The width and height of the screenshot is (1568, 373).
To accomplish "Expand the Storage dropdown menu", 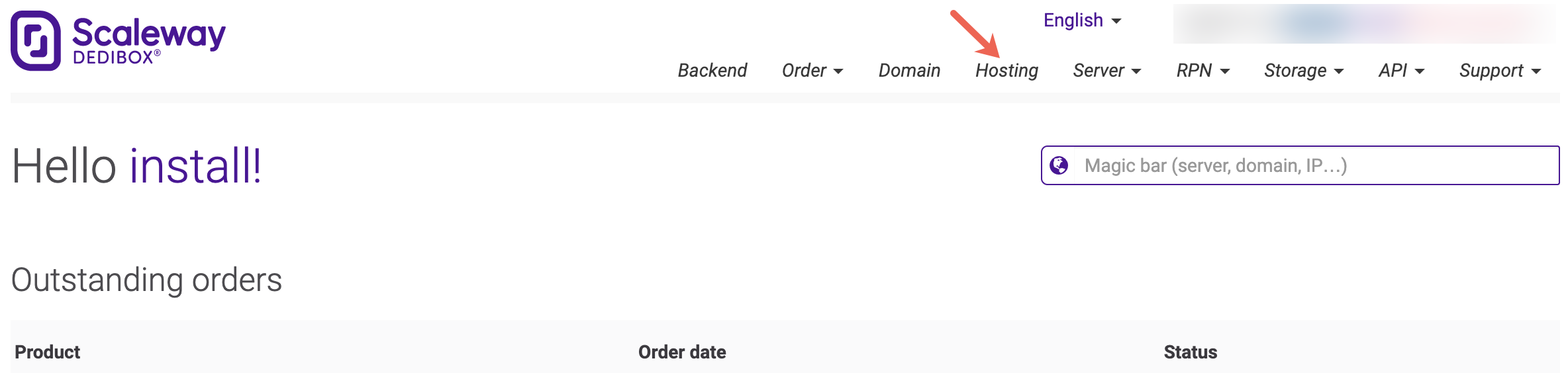I will click(x=1303, y=71).
